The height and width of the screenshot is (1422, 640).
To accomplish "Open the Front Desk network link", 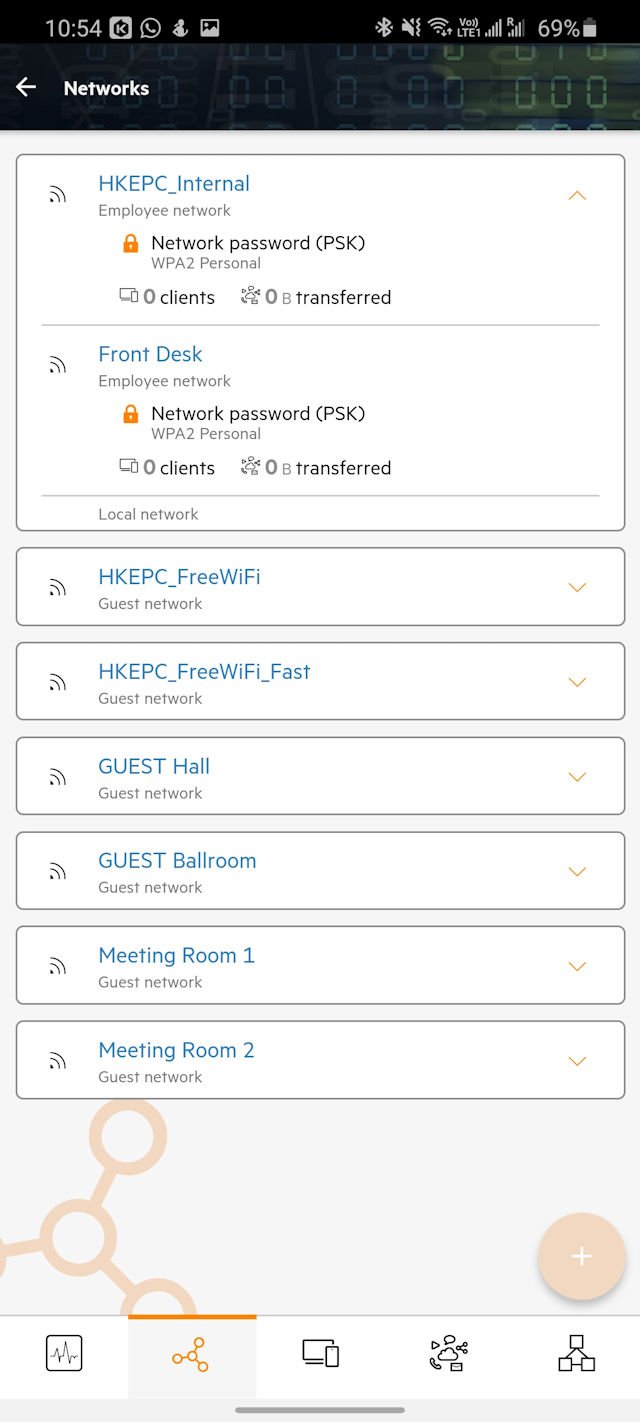I will point(150,354).
